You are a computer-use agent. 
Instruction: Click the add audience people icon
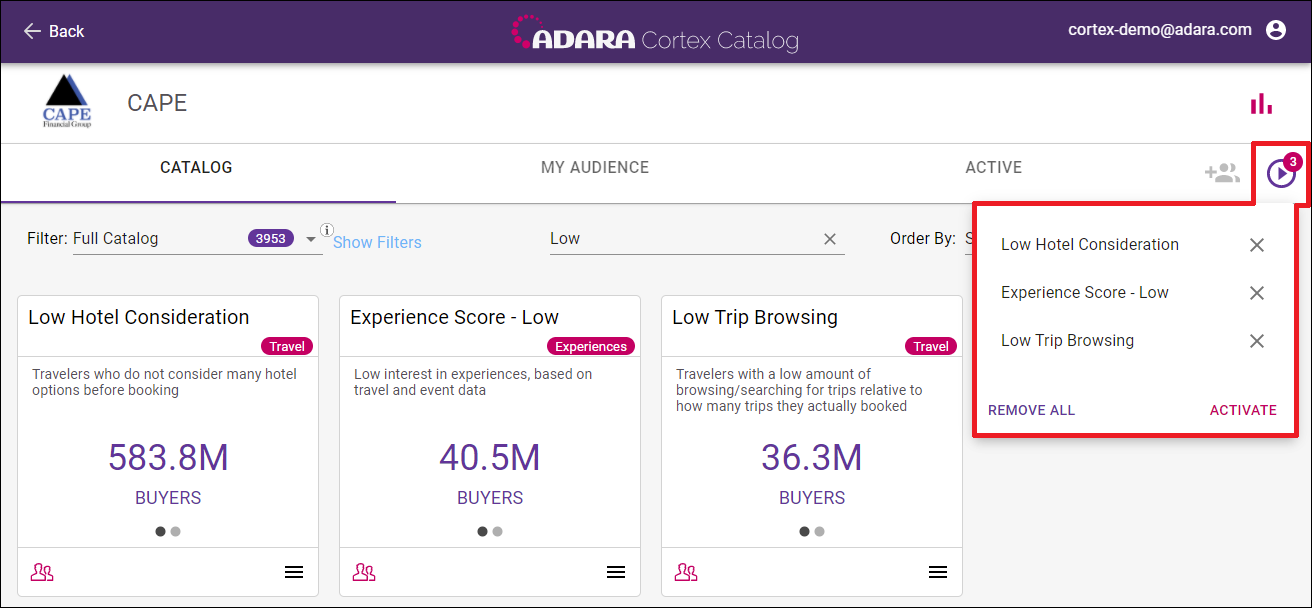1222,173
